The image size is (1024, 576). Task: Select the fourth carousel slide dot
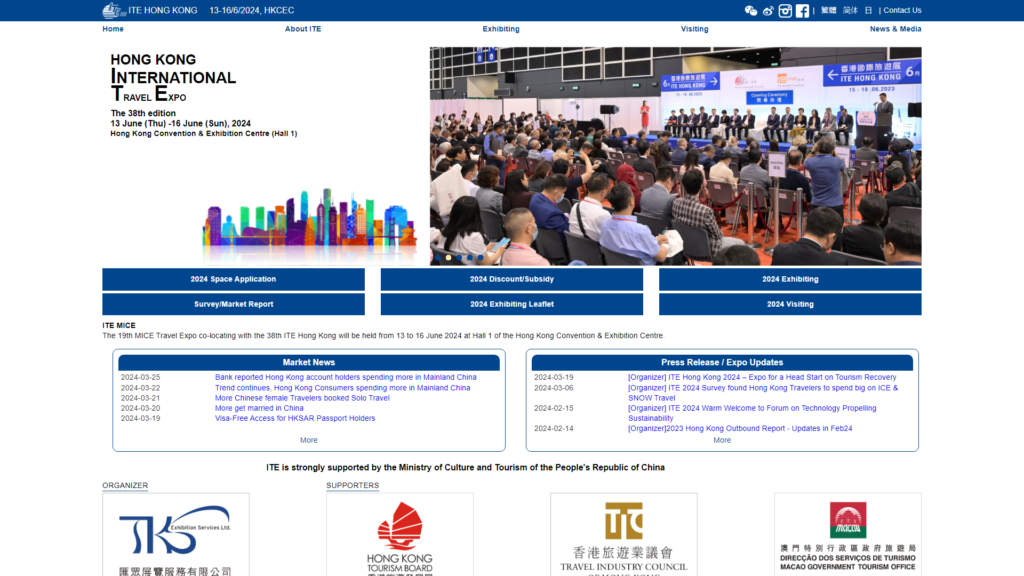(x=470, y=257)
